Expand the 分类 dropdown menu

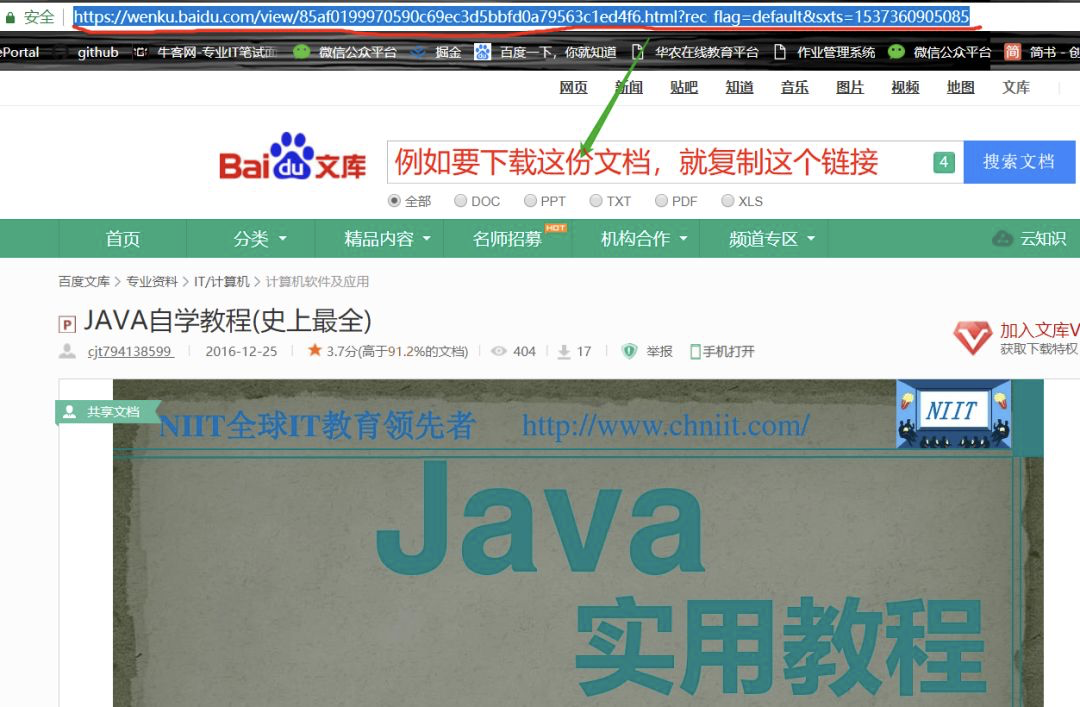point(260,238)
